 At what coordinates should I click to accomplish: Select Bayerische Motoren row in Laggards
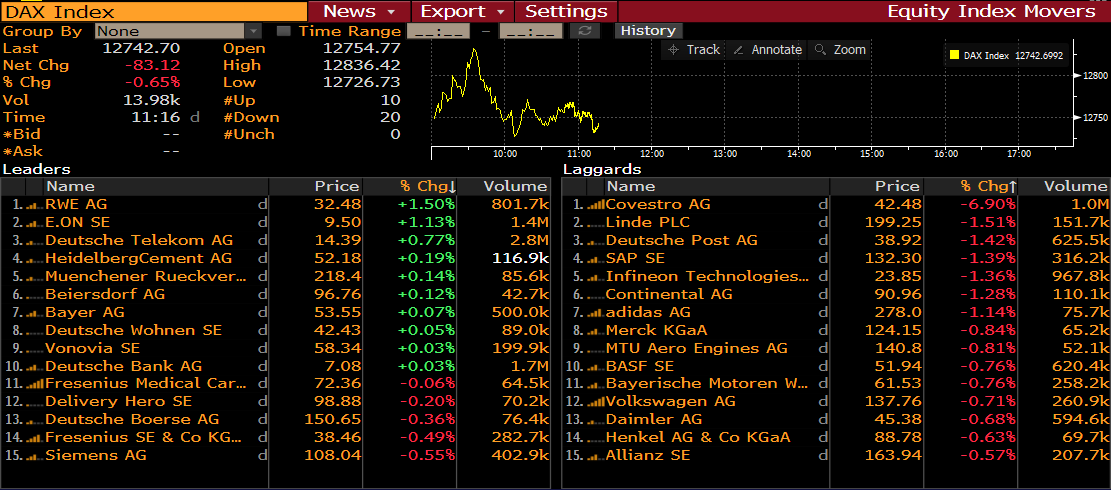(x=836, y=384)
